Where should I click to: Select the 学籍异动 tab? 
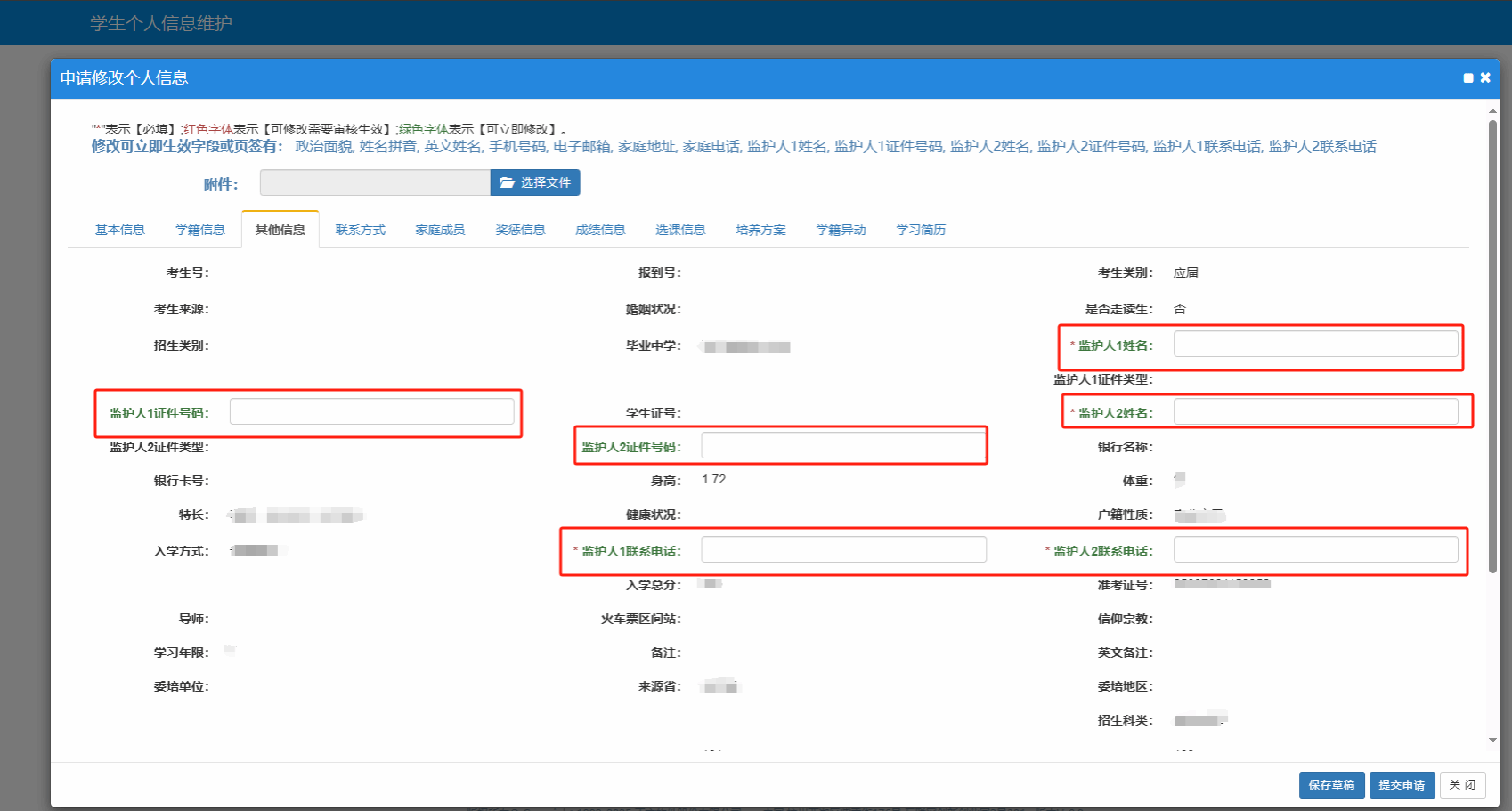point(841,230)
